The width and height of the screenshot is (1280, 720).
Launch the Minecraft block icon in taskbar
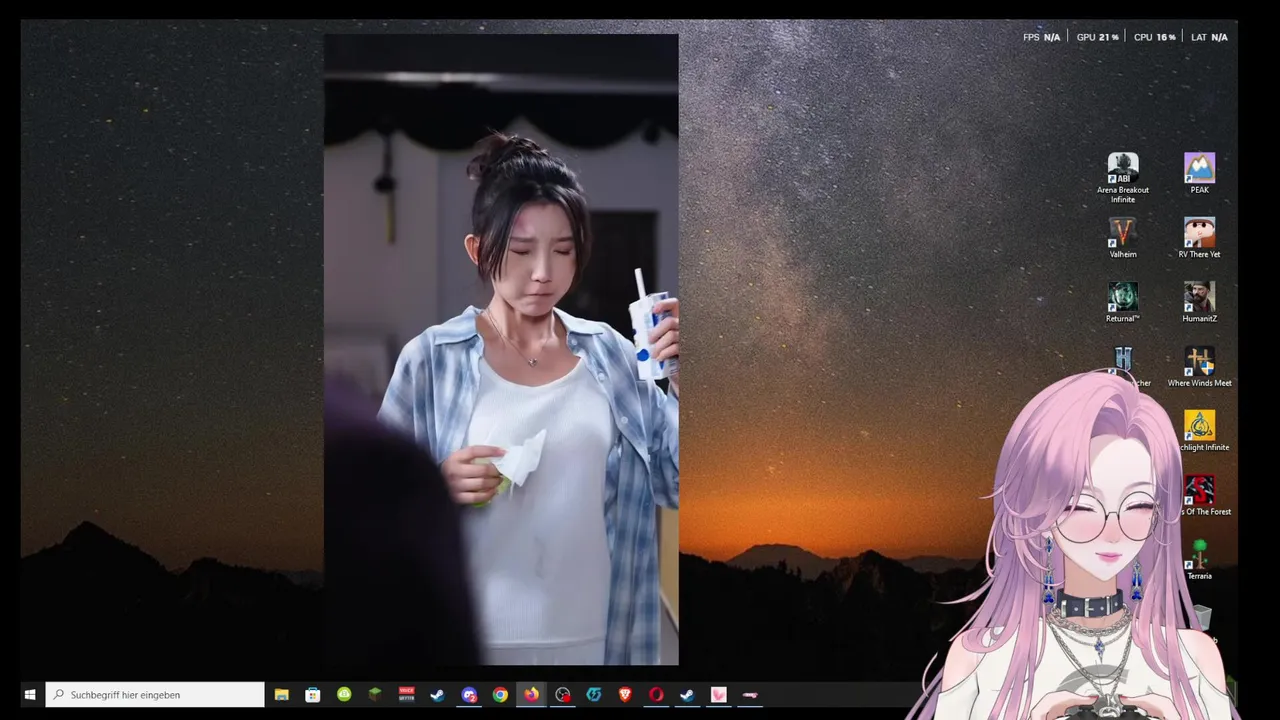375,695
